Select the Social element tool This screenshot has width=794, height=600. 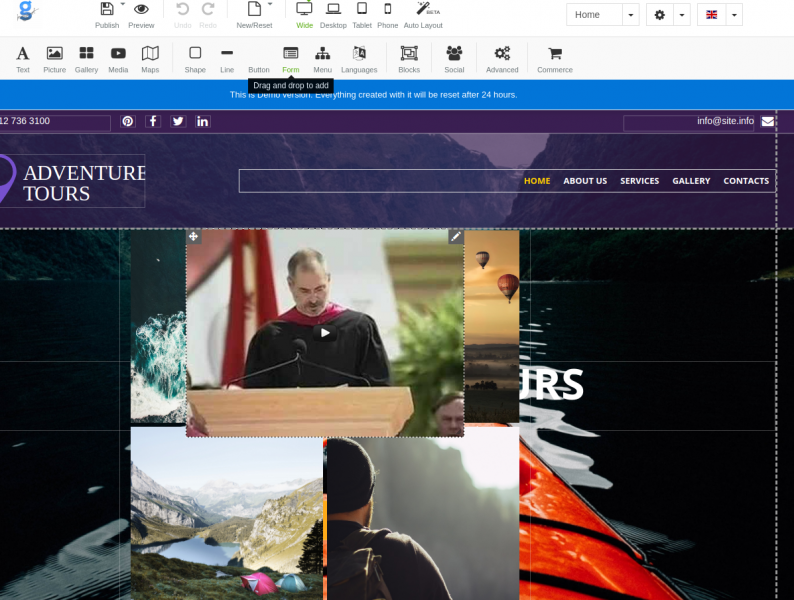[454, 59]
